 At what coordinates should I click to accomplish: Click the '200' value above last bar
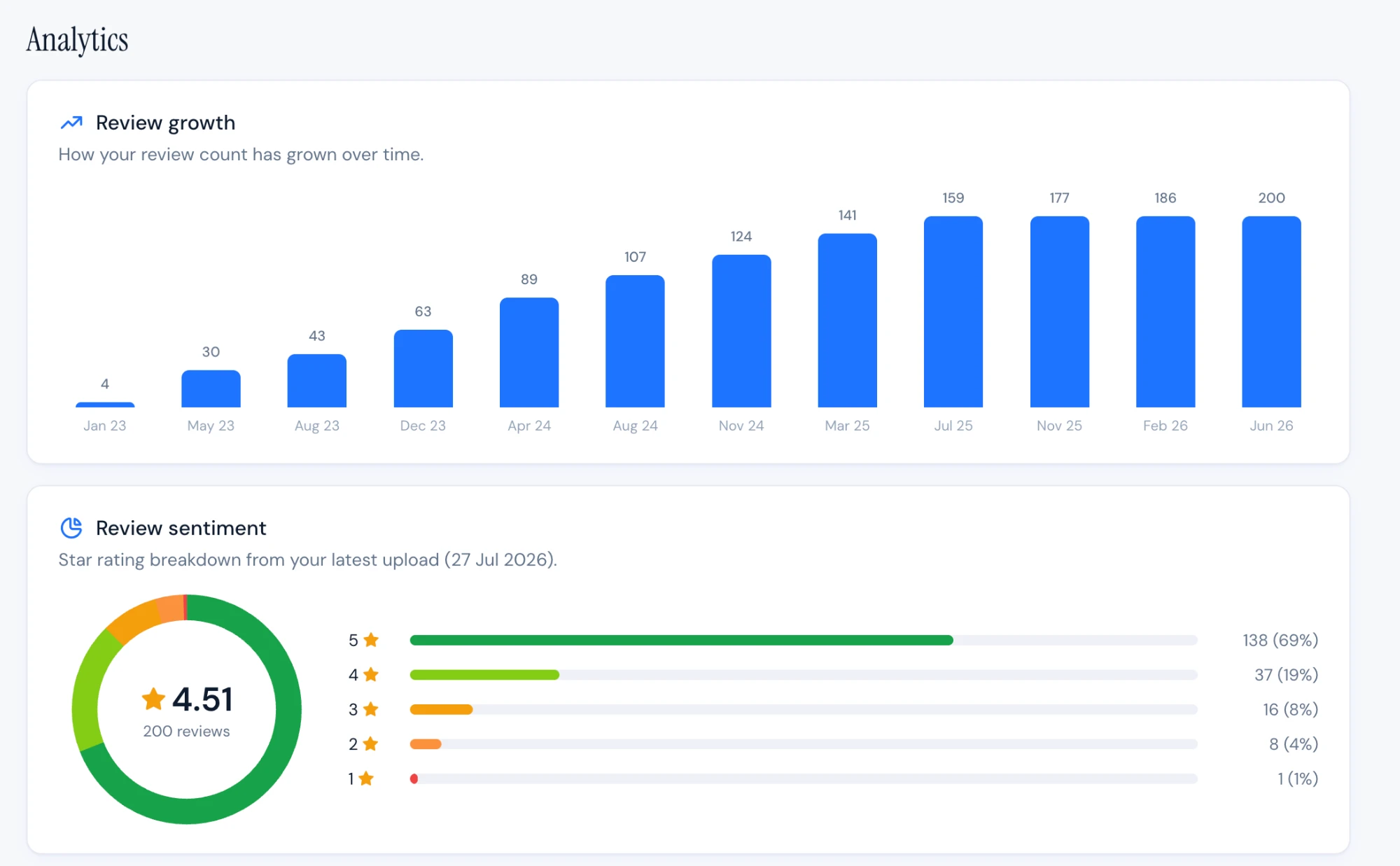tap(1272, 198)
